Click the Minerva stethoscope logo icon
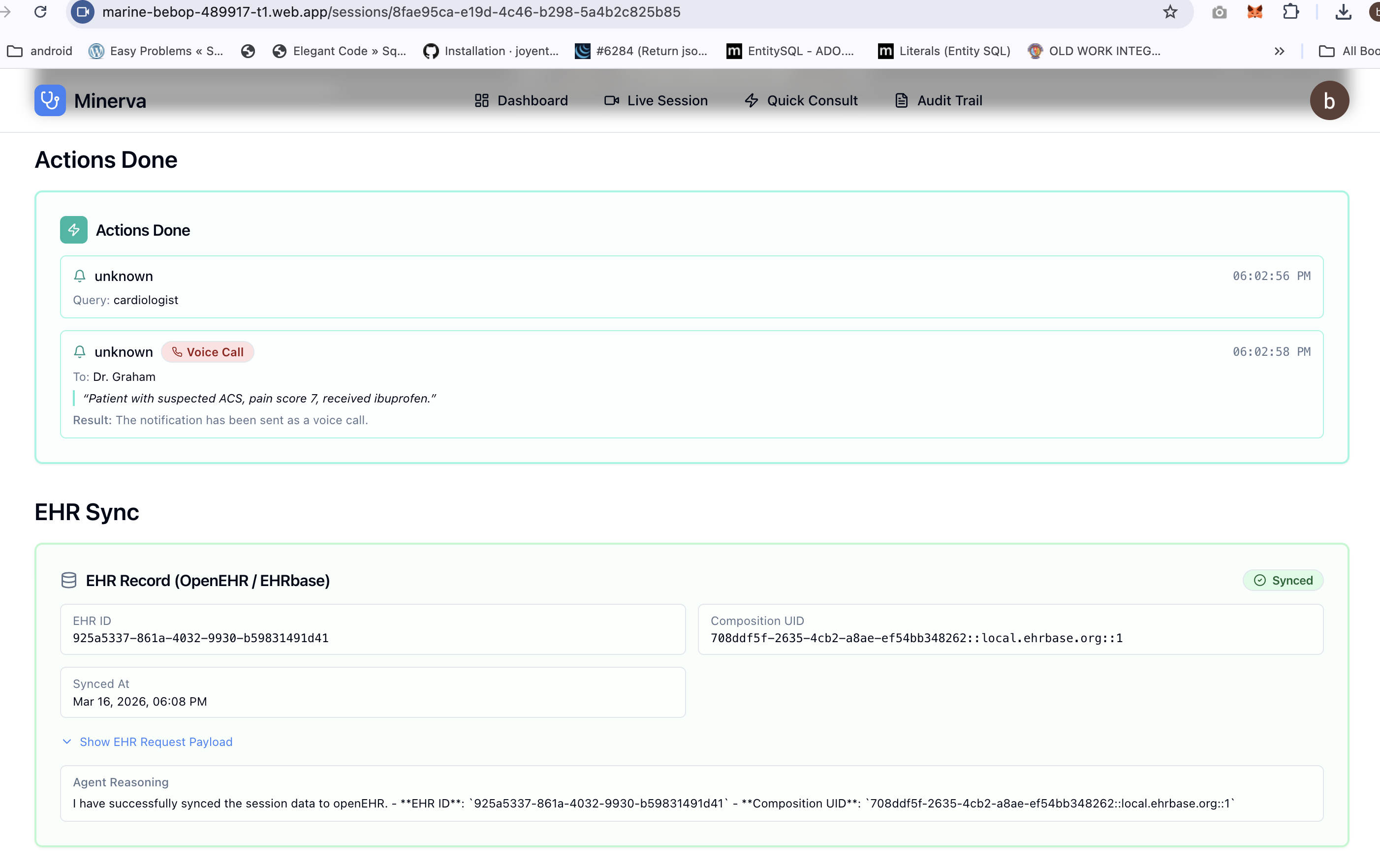This screenshot has width=1380, height=868. point(50,100)
